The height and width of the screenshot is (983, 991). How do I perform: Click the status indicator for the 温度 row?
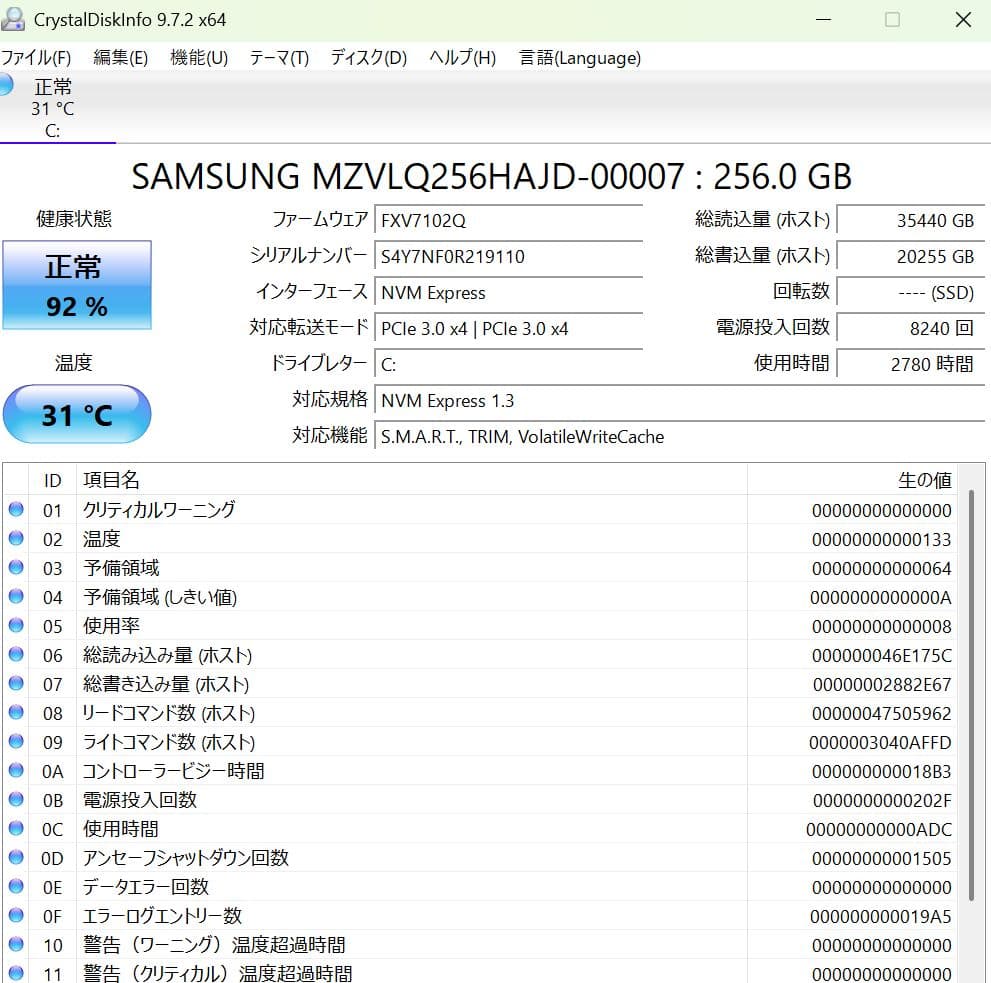coord(15,538)
